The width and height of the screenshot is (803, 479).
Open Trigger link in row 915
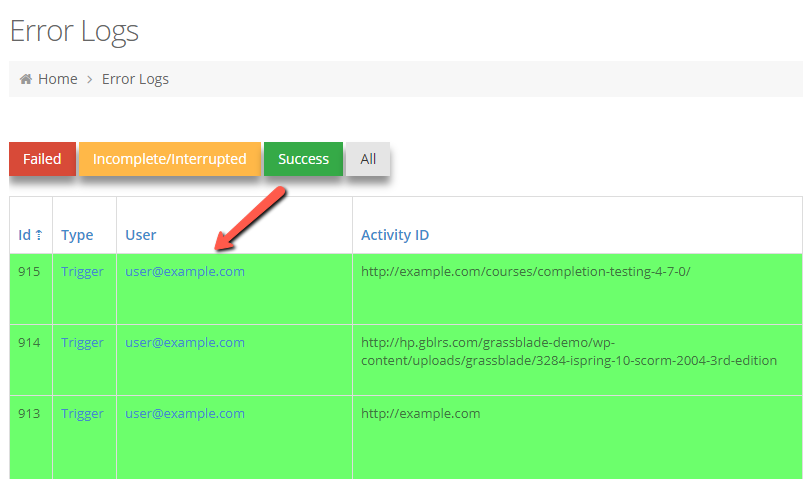[82, 272]
